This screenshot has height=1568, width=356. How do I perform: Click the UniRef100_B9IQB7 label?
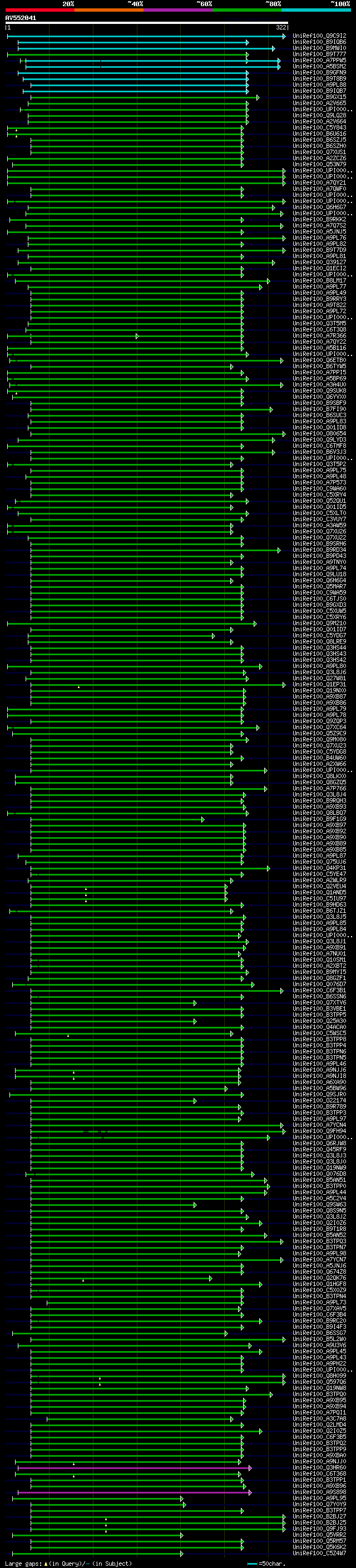pos(319,91)
